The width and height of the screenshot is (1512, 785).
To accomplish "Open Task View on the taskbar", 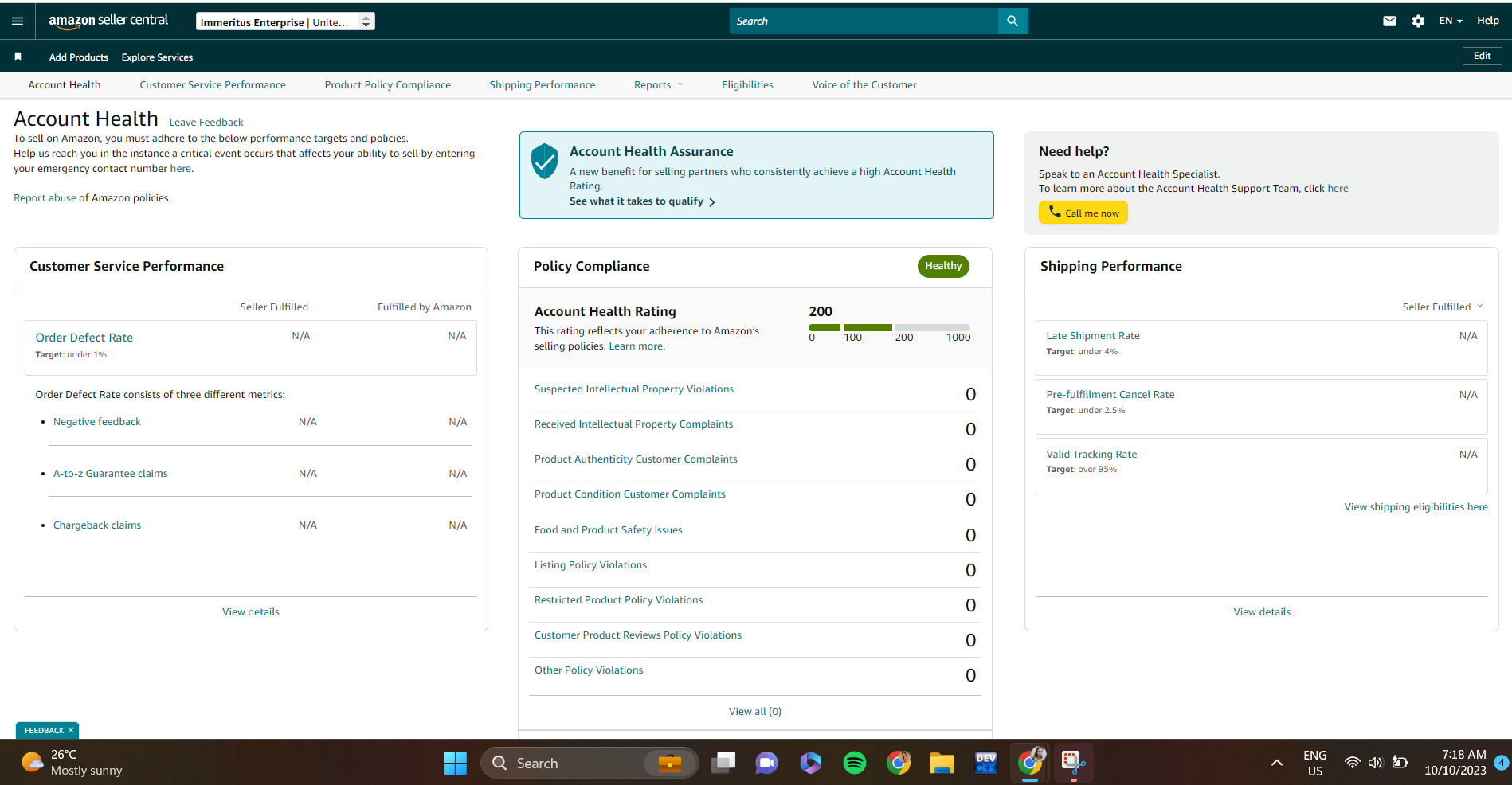I will coord(723,763).
